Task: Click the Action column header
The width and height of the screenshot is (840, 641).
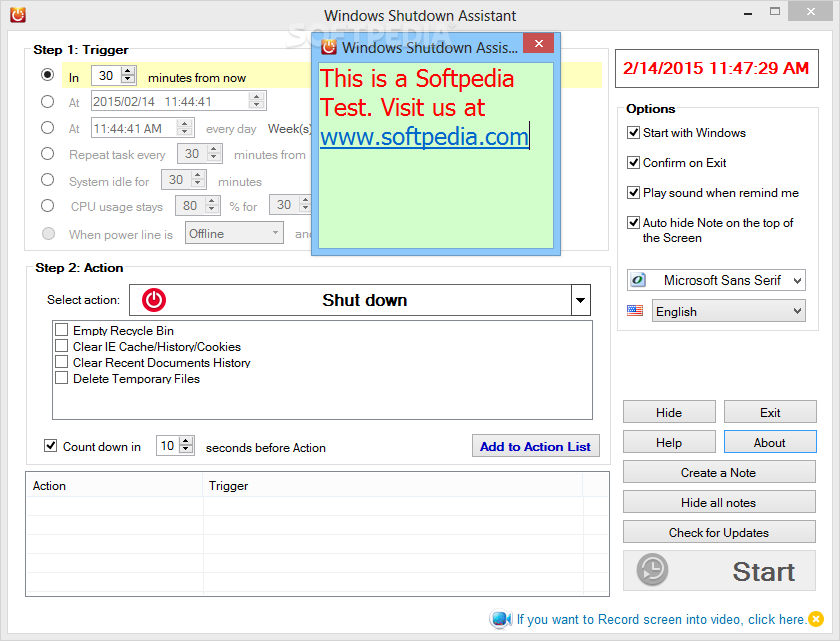Action: pos(115,486)
